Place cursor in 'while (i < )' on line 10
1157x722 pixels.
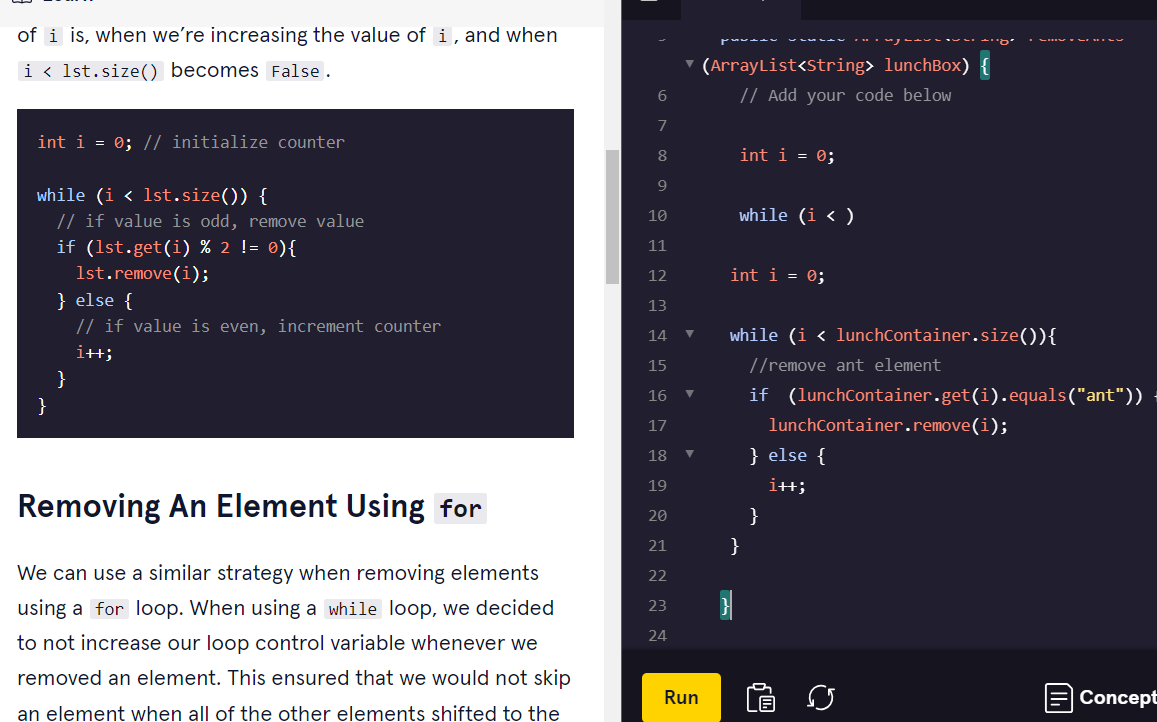[x=796, y=216]
